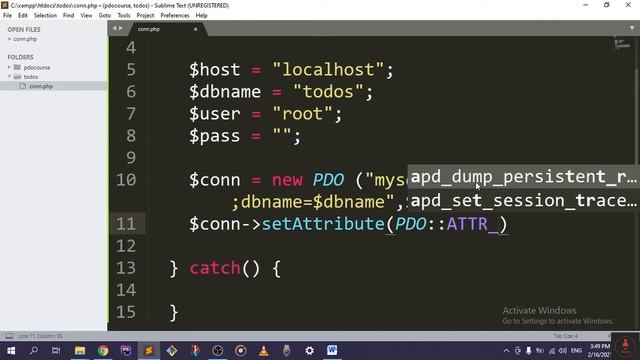640x360 pixels.
Task: Open the Edit menu
Action: tap(22, 16)
